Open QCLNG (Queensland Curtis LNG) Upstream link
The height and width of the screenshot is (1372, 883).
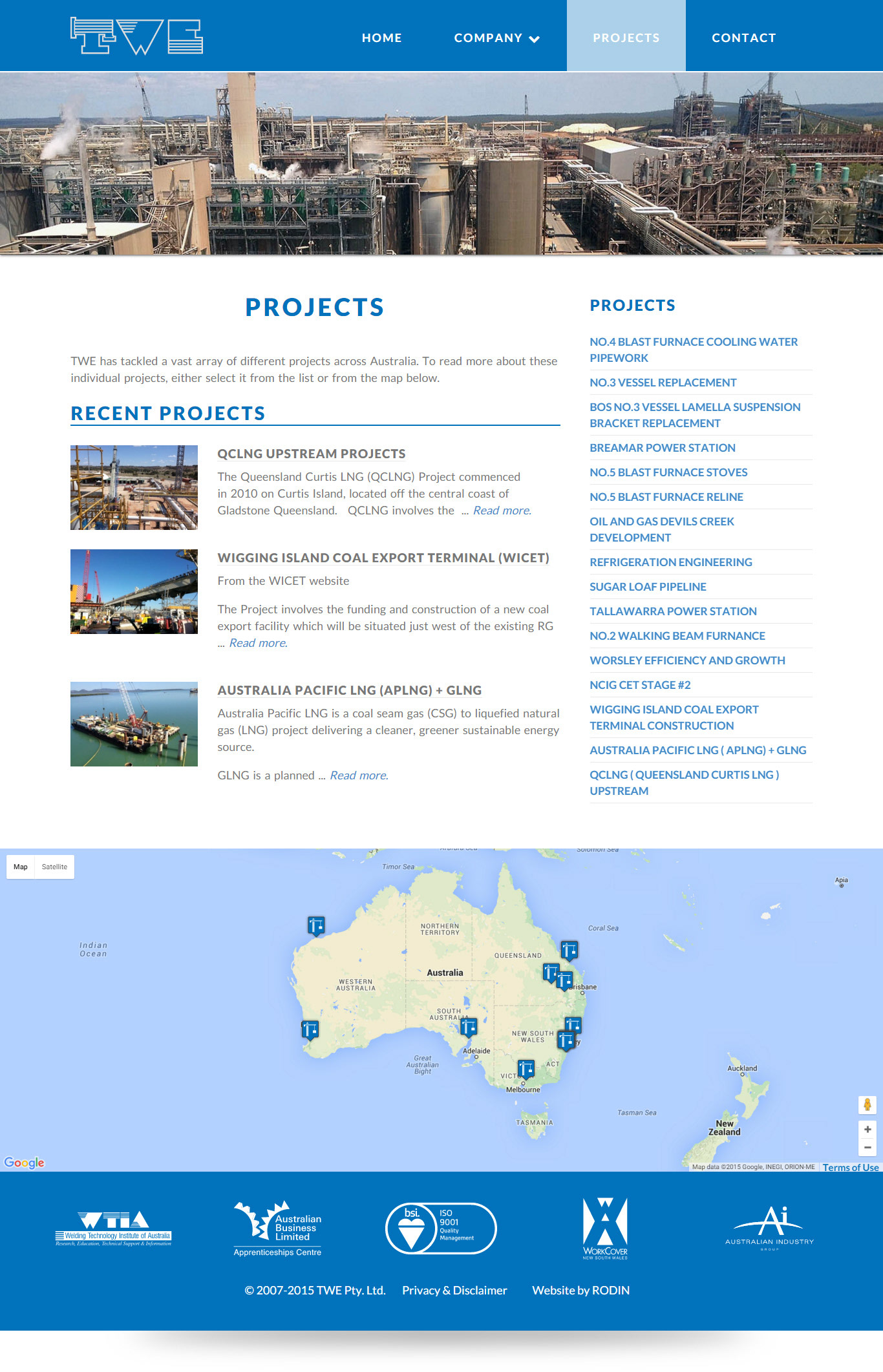click(x=685, y=783)
